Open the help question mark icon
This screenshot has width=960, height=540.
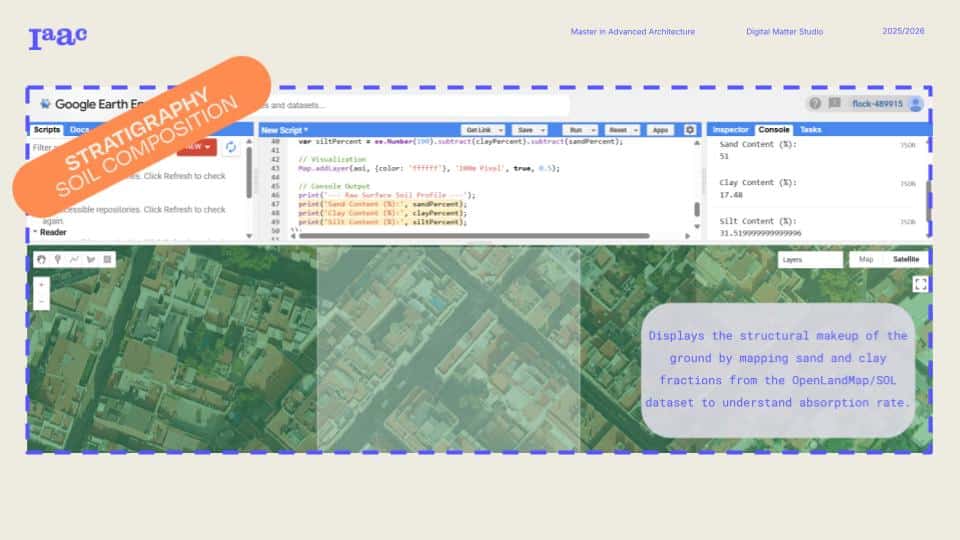(x=815, y=103)
